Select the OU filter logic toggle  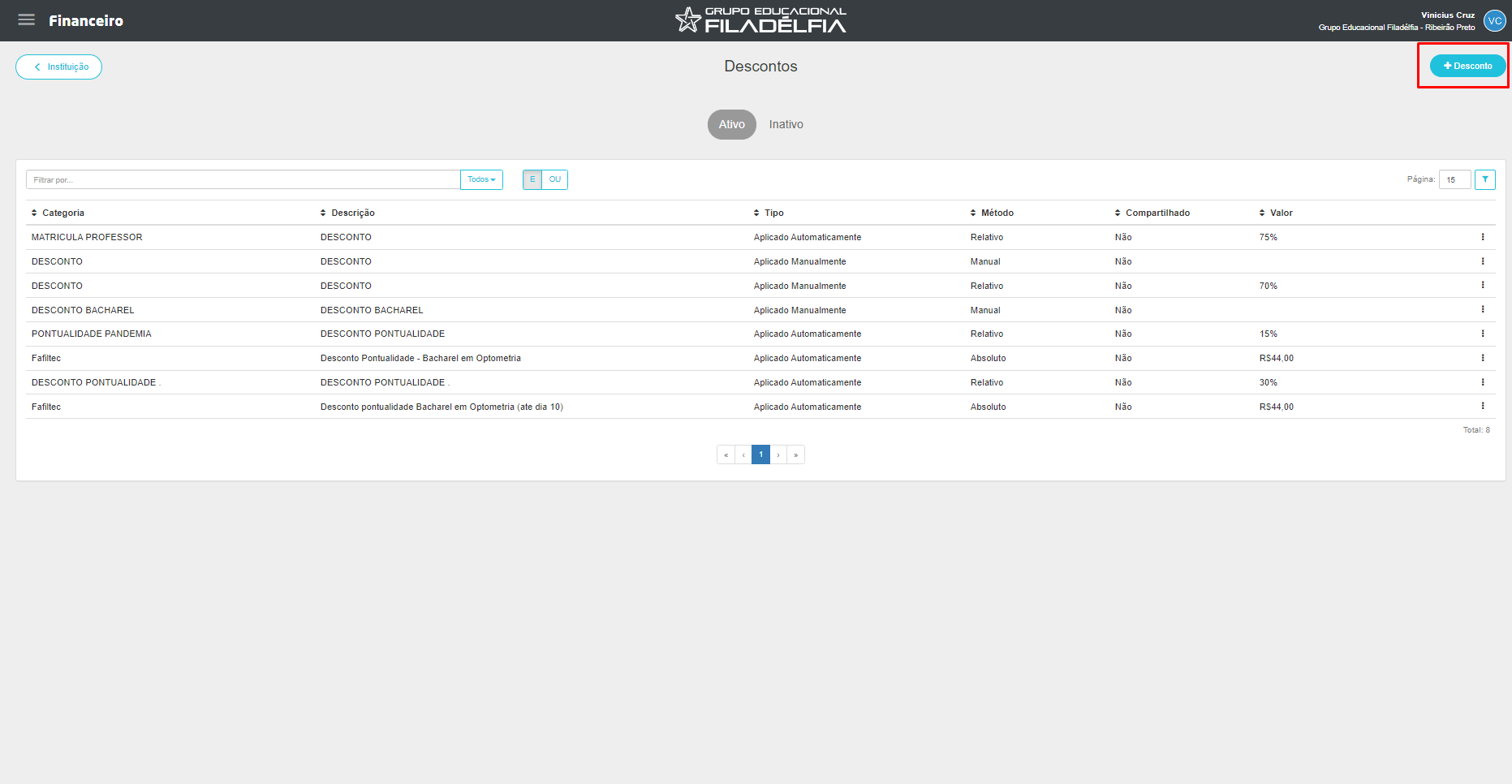click(554, 179)
